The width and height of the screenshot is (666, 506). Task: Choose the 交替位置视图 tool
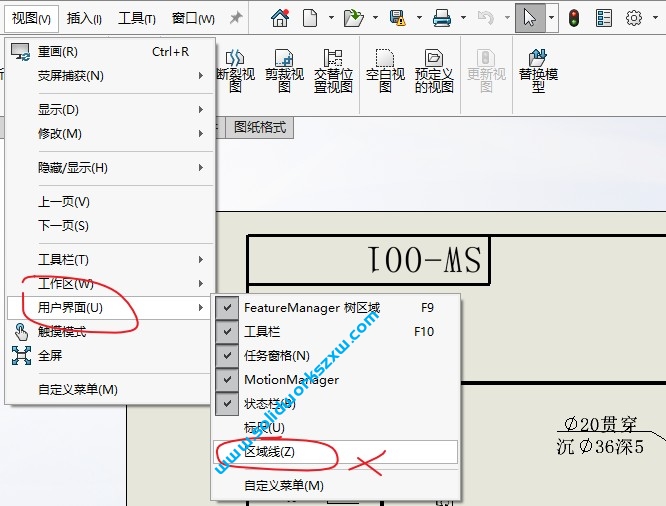tap(333, 71)
